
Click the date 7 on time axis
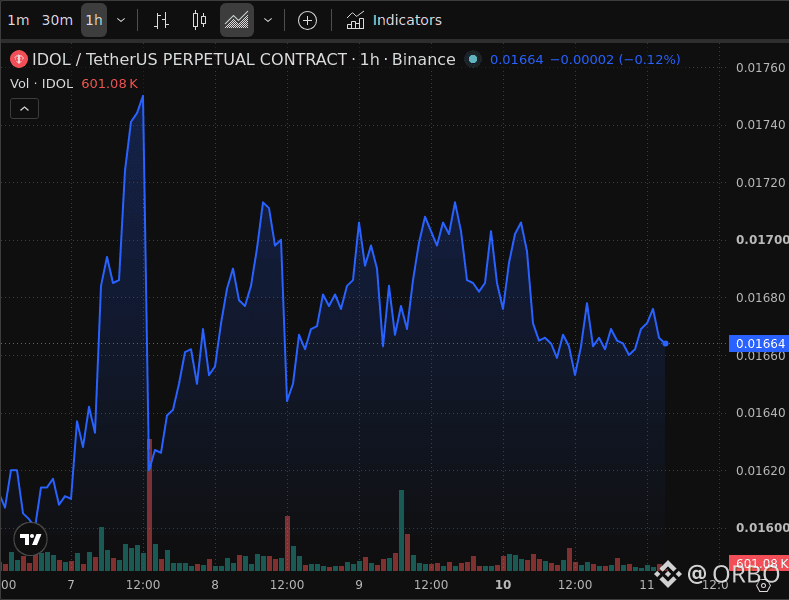coord(71,584)
